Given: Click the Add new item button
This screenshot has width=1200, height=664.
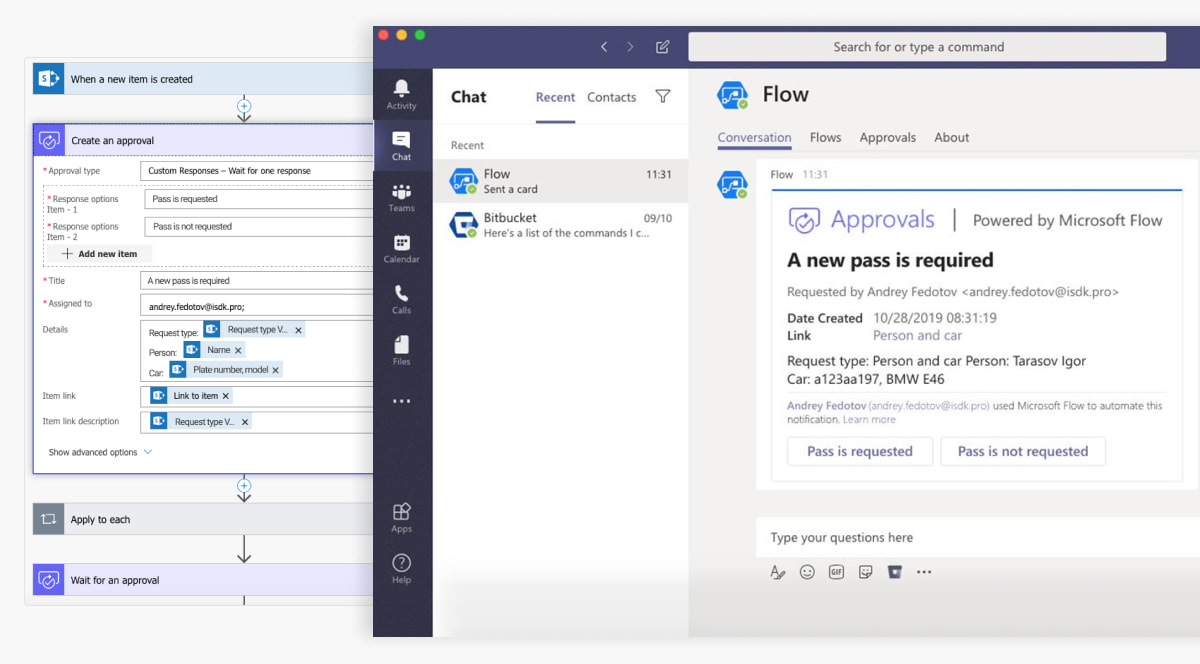Looking at the screenshot, I should 99,254.
